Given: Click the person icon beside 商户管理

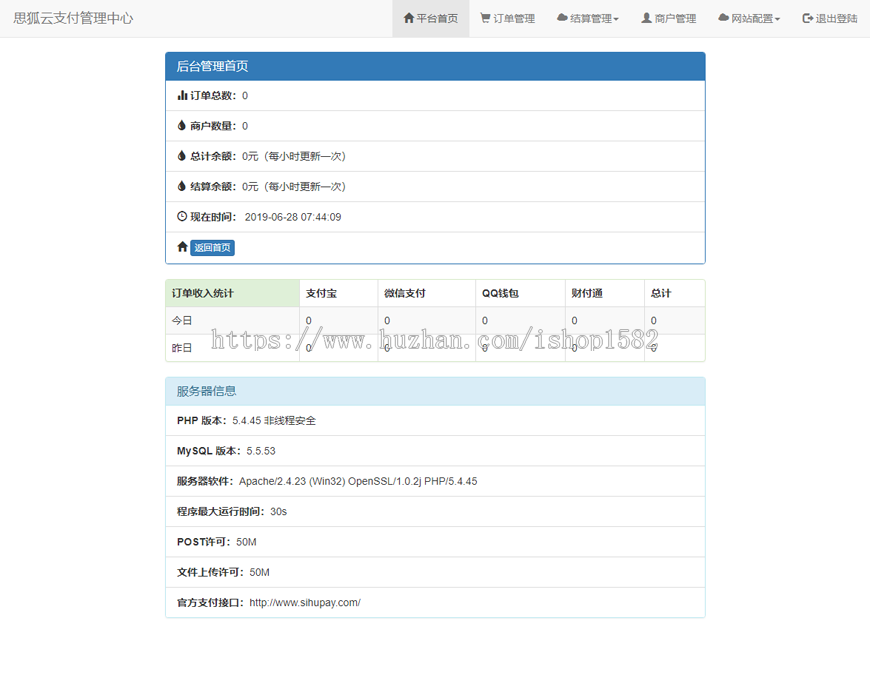Looking at the screenshot, I should click(x=647, y=18).
